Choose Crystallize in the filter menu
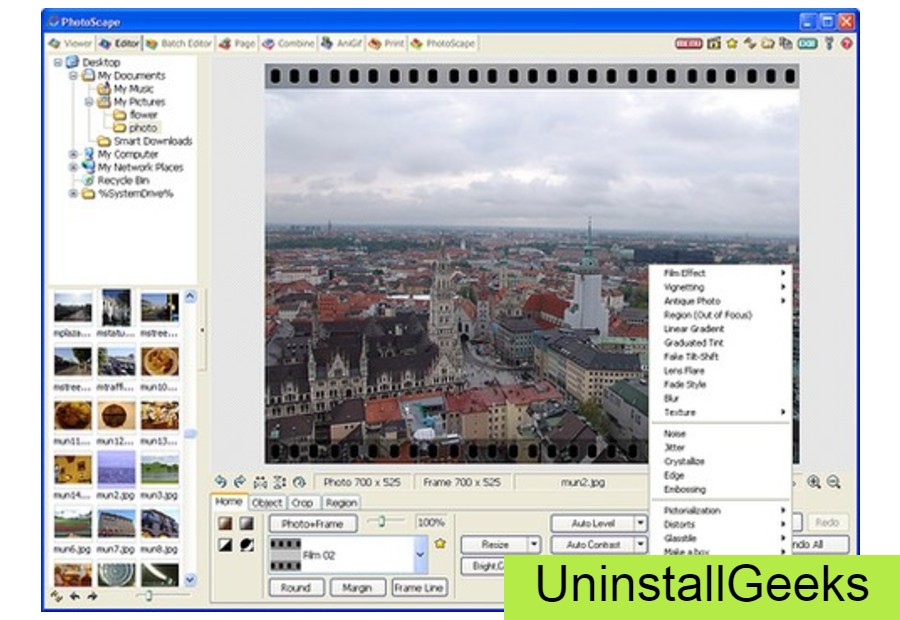900x620 pixels. point(721,461)
